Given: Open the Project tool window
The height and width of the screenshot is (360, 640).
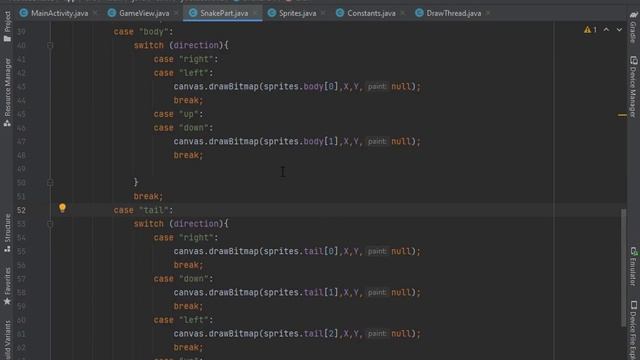Looking at the screenshot, I should coord(7,26).
